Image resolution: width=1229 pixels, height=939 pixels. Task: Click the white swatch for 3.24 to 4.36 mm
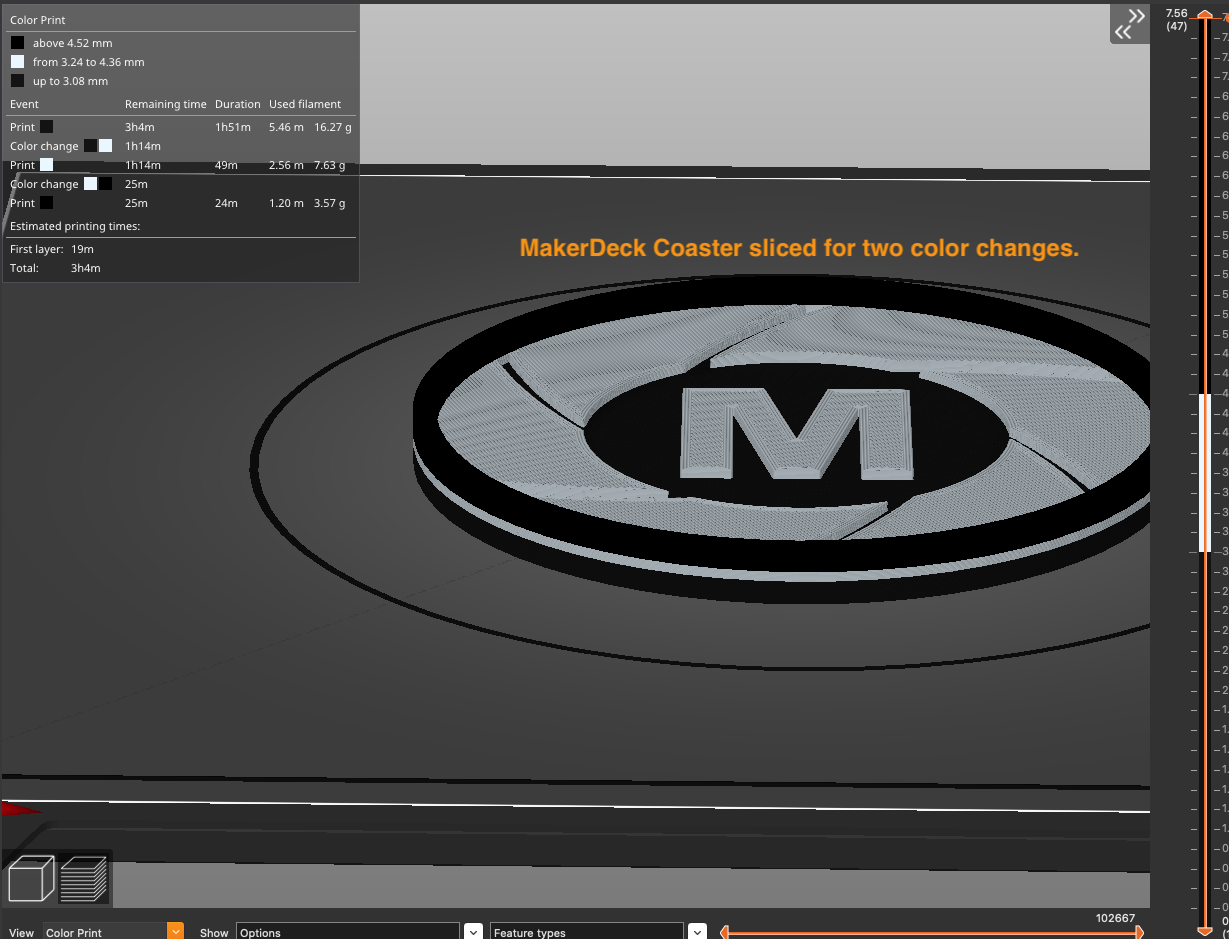tap(17, 62)
